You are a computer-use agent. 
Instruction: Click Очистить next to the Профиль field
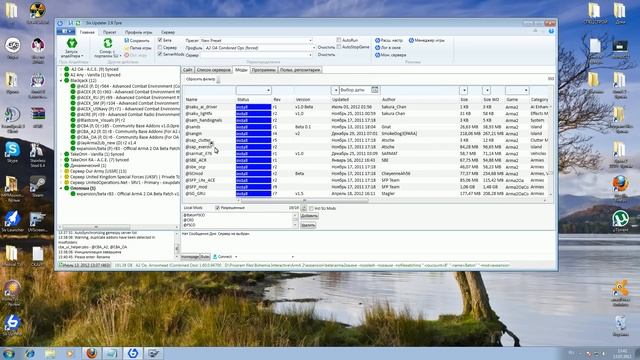326,47
